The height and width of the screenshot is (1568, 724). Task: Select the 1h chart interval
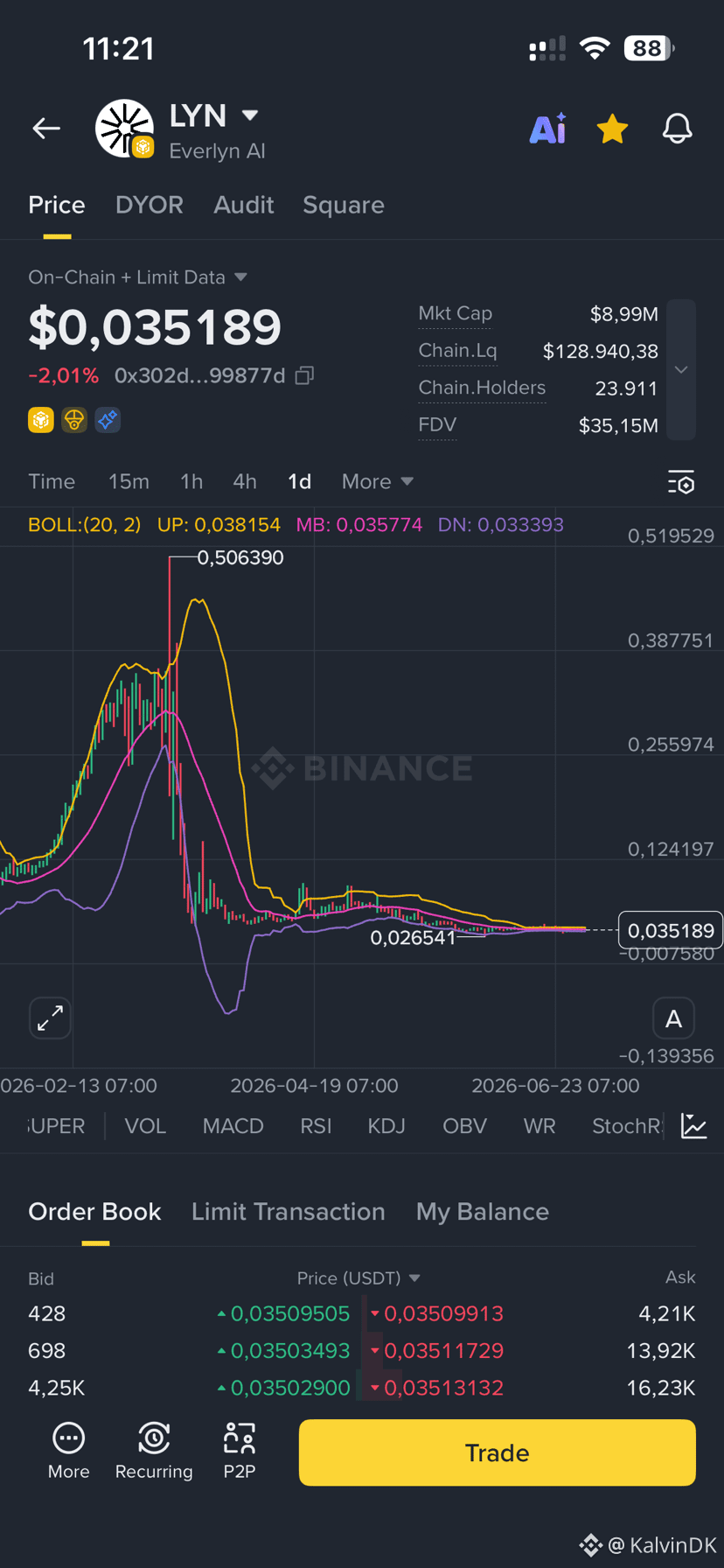pyautogui.click(x=191, y=481)
